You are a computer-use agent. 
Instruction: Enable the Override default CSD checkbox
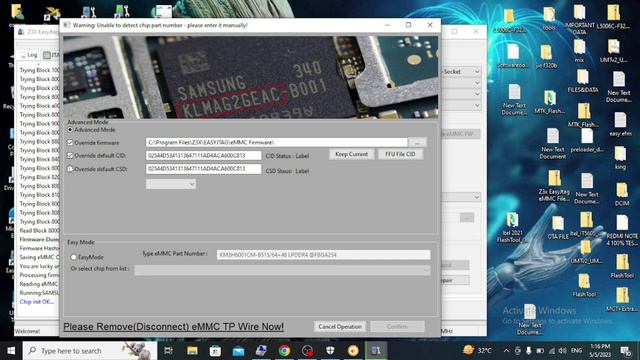tap(70, 169)
